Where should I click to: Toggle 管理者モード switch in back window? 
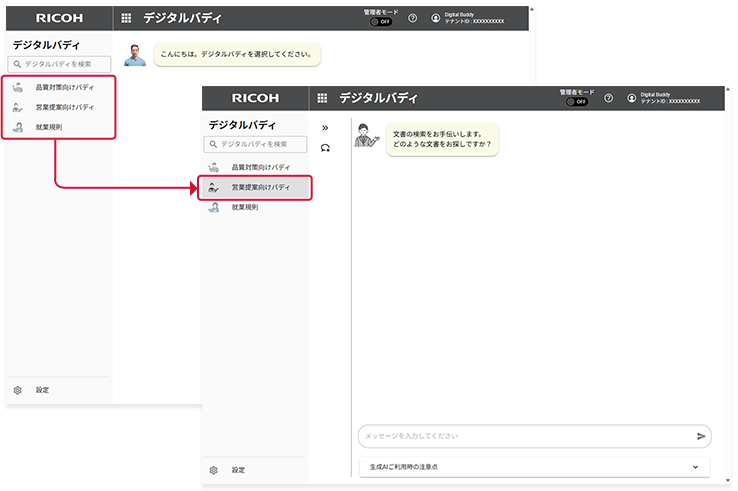pyautogui.click(x=381, y=21)
